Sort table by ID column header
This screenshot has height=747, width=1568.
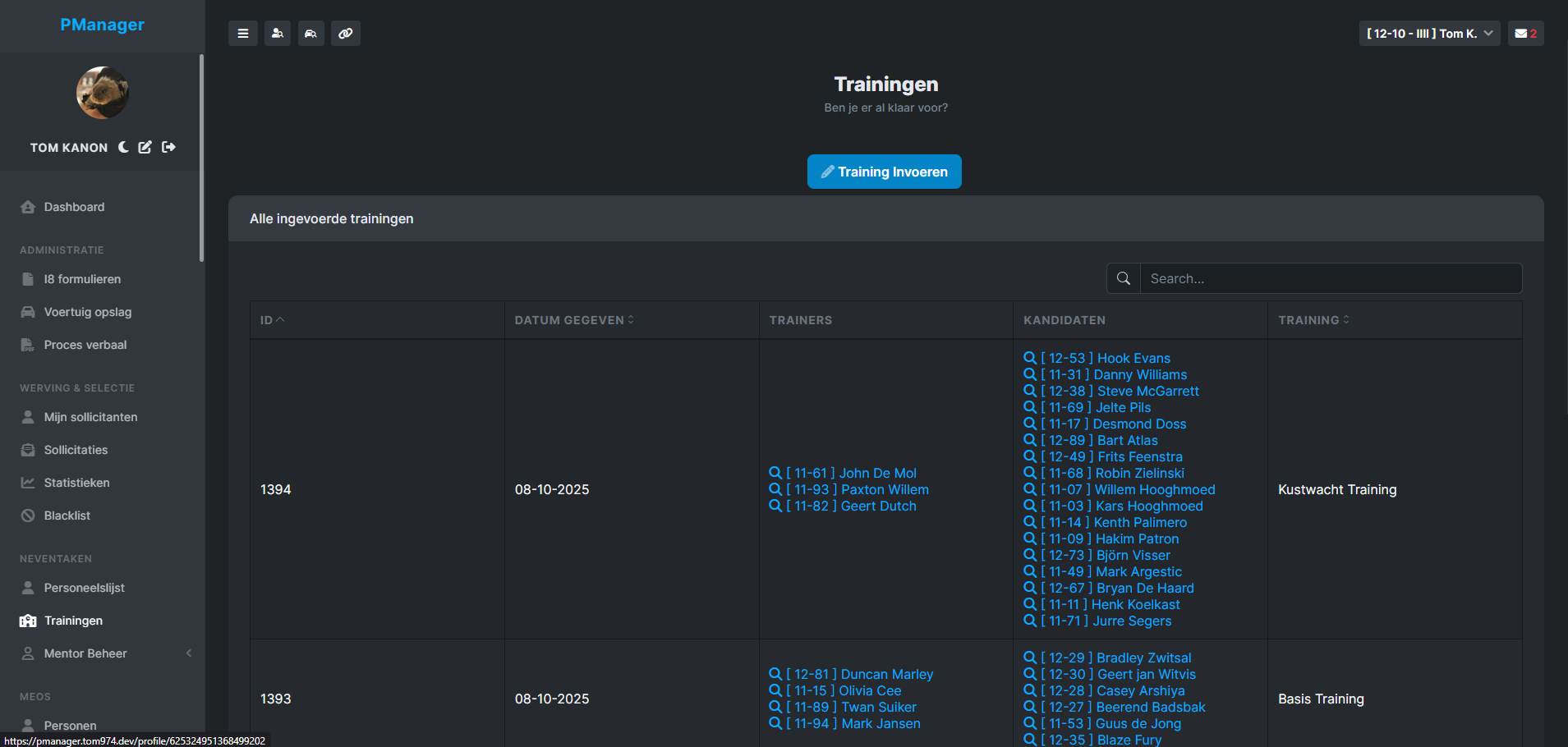(272, 320)
